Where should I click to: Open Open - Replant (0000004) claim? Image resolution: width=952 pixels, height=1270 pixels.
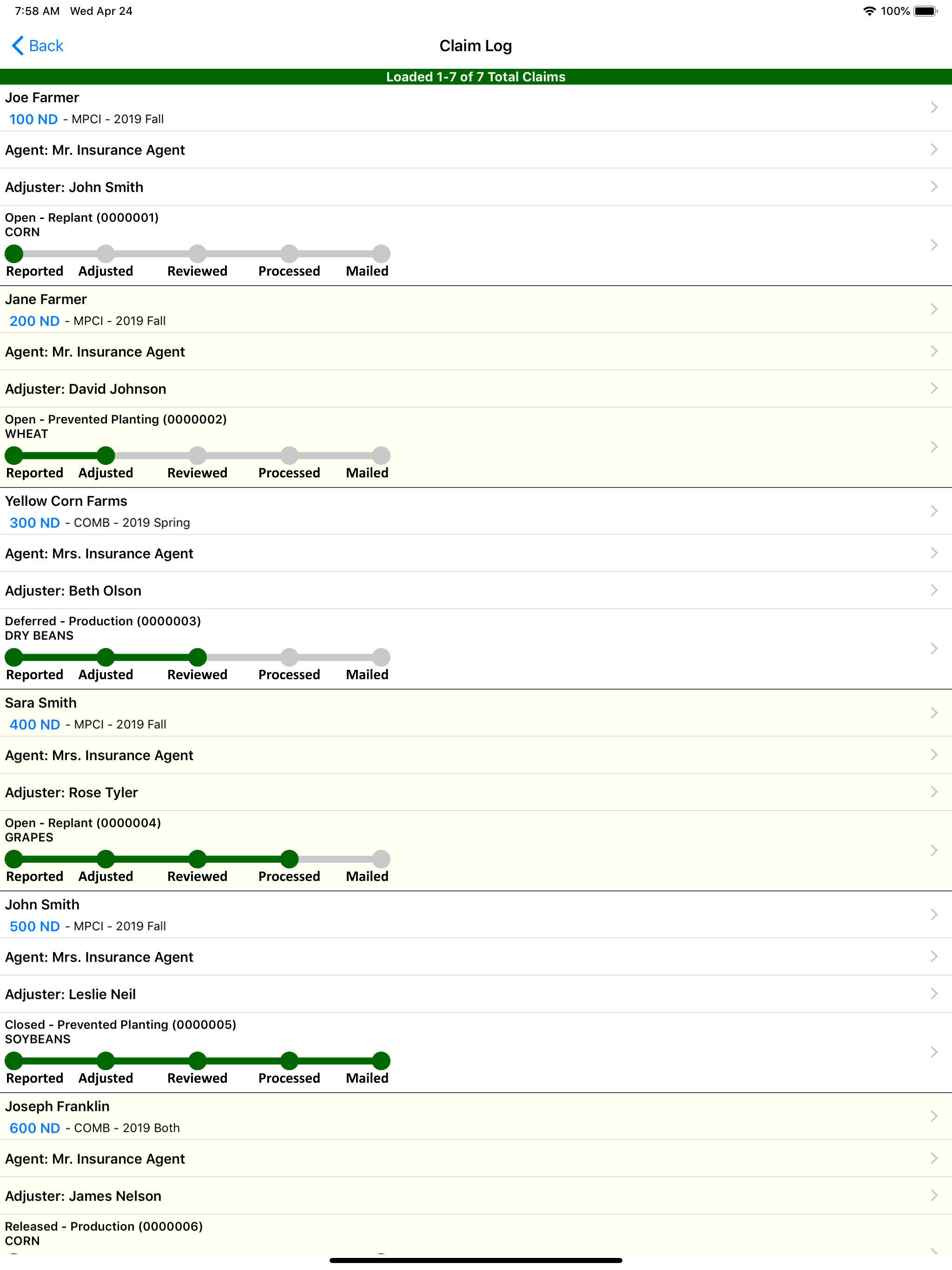(x=476, y=851)
